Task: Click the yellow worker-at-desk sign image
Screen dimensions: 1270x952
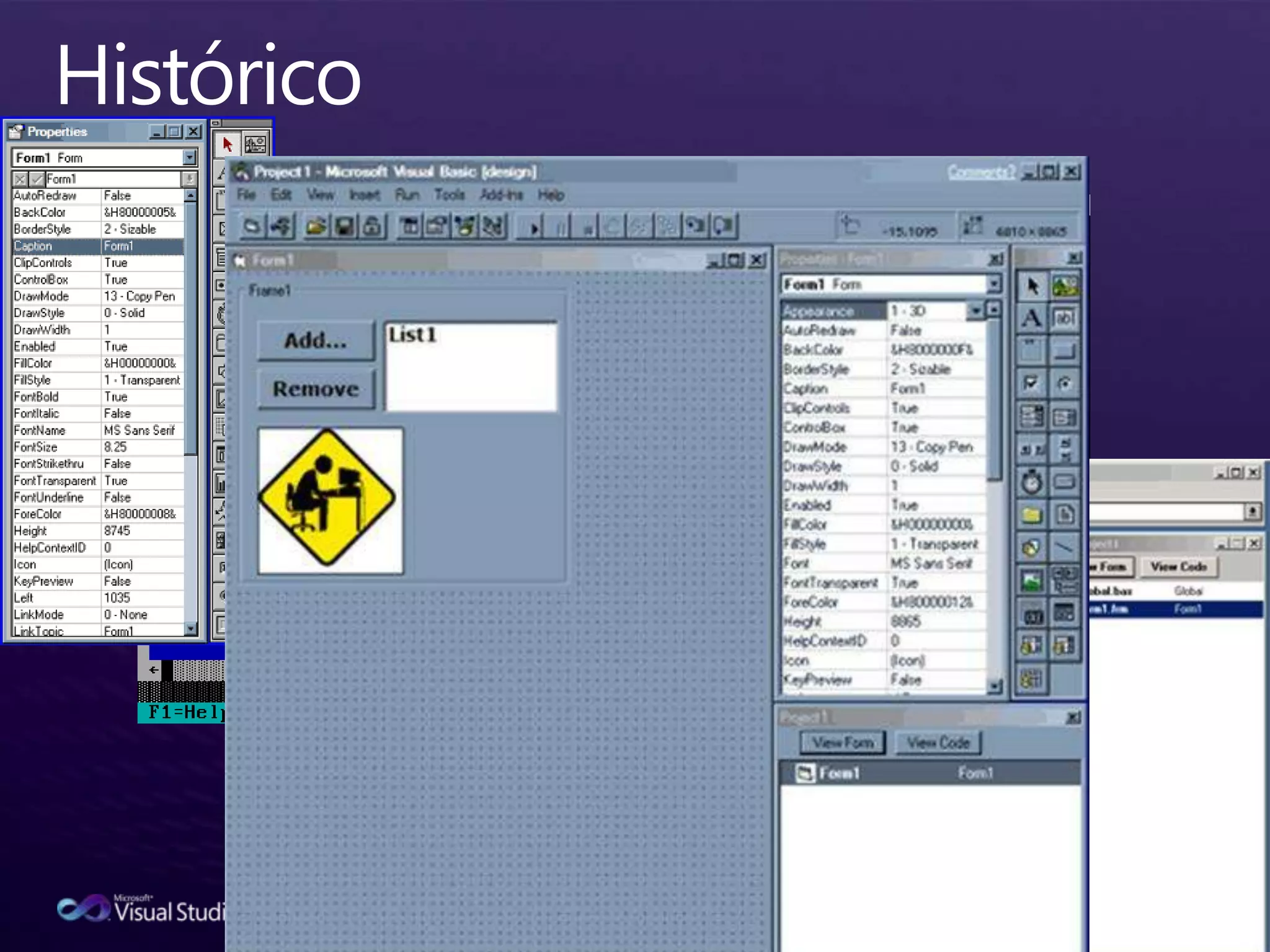Action: [331, 500]
